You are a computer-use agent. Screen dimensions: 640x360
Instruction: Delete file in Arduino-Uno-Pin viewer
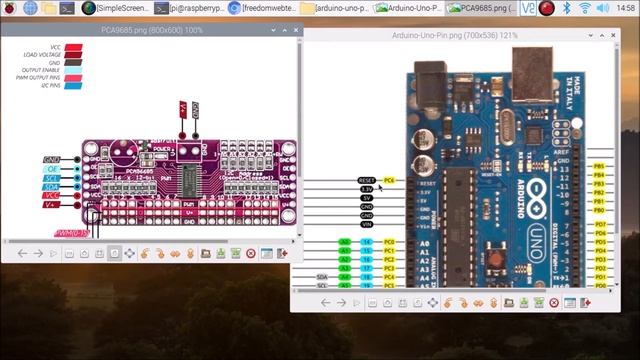(554, 303)
